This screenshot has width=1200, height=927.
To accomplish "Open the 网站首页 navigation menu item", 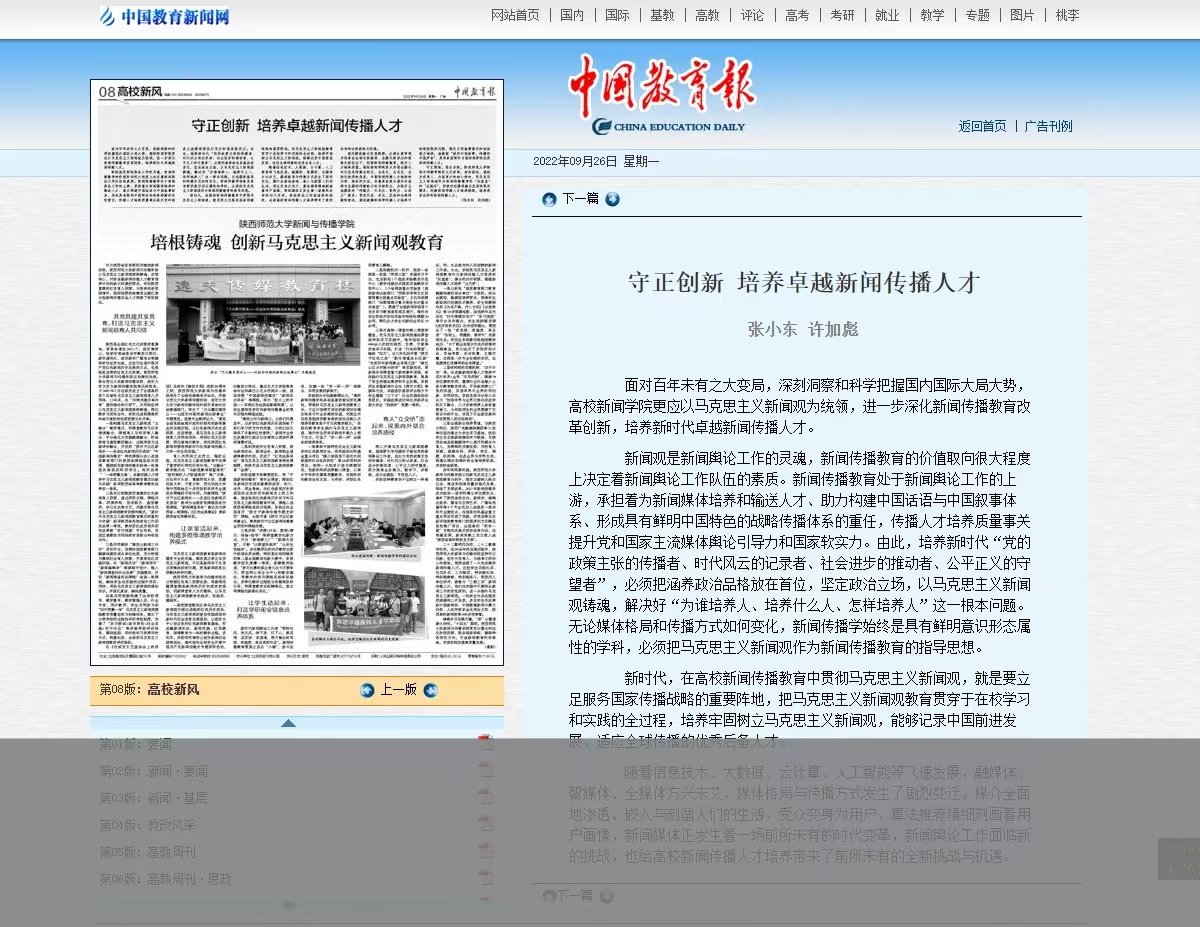I will [515, 15].
